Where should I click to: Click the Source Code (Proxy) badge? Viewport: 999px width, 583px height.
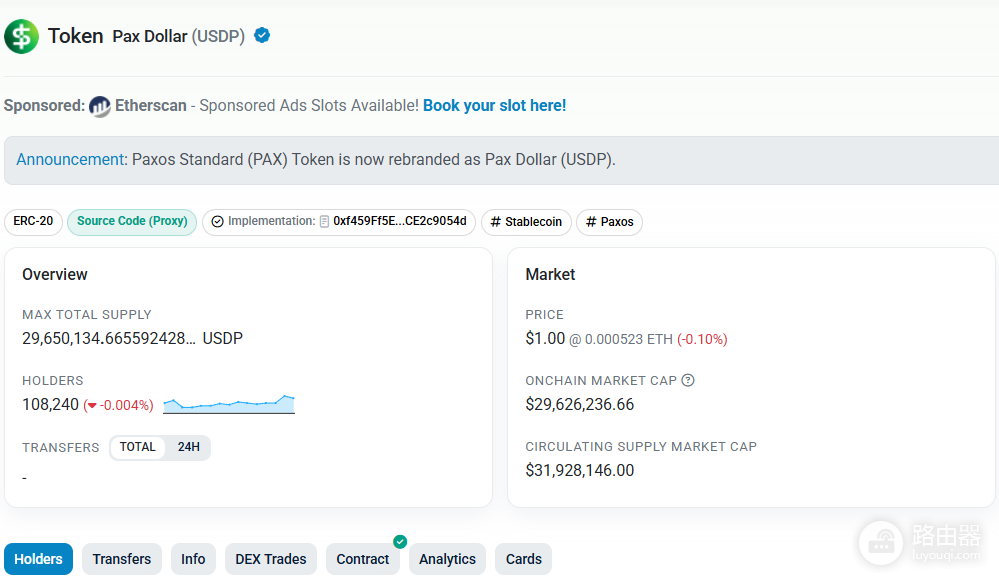click(132, 222)
